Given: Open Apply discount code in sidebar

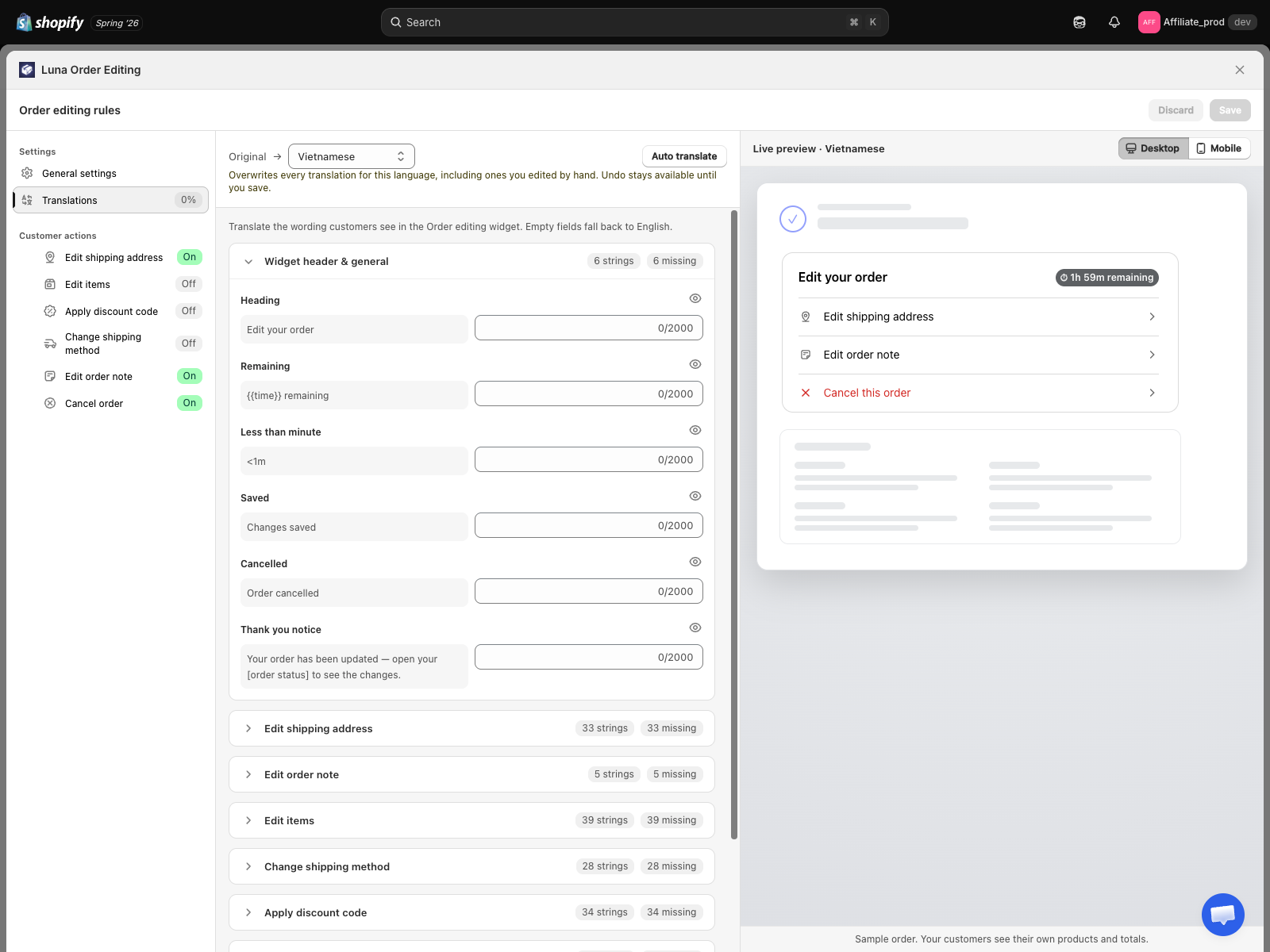Looking at the screenshot, I should point(111,311).
